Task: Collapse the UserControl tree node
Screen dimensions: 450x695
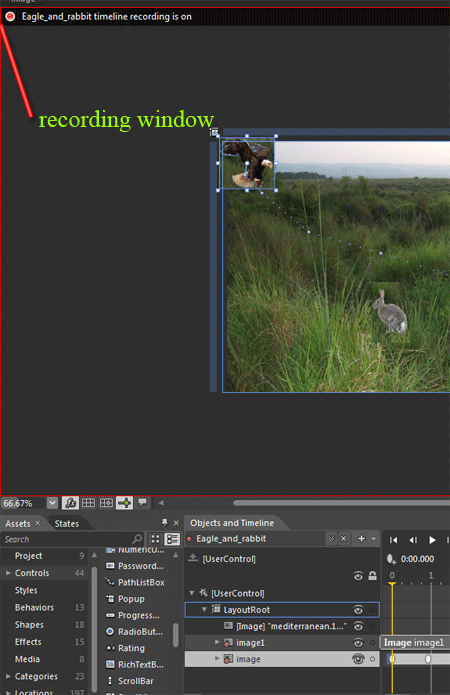Action: [x=192, y=593]
